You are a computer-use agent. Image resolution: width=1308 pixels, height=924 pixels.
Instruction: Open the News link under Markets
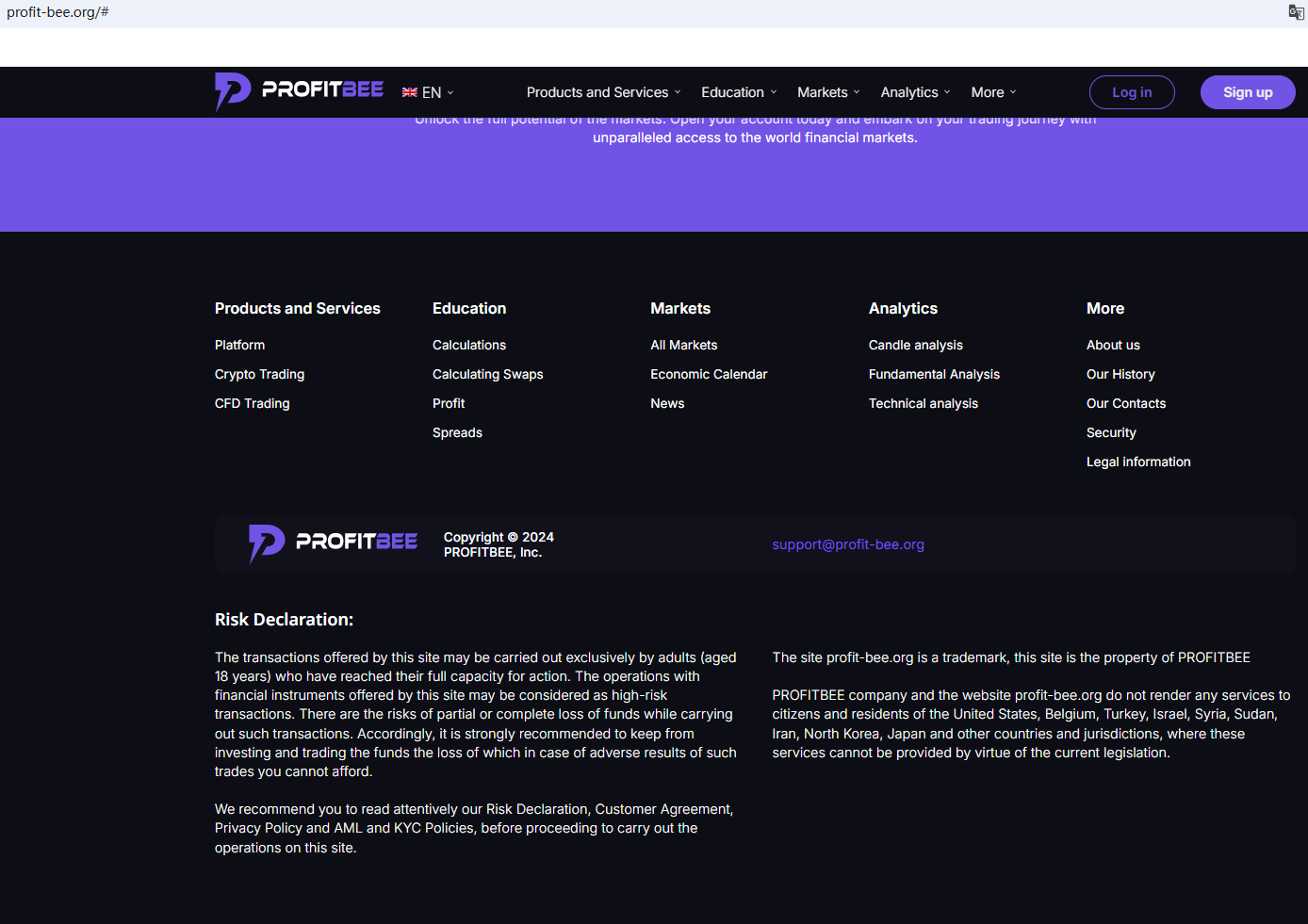pyautogui.click(x=667, y=403)
